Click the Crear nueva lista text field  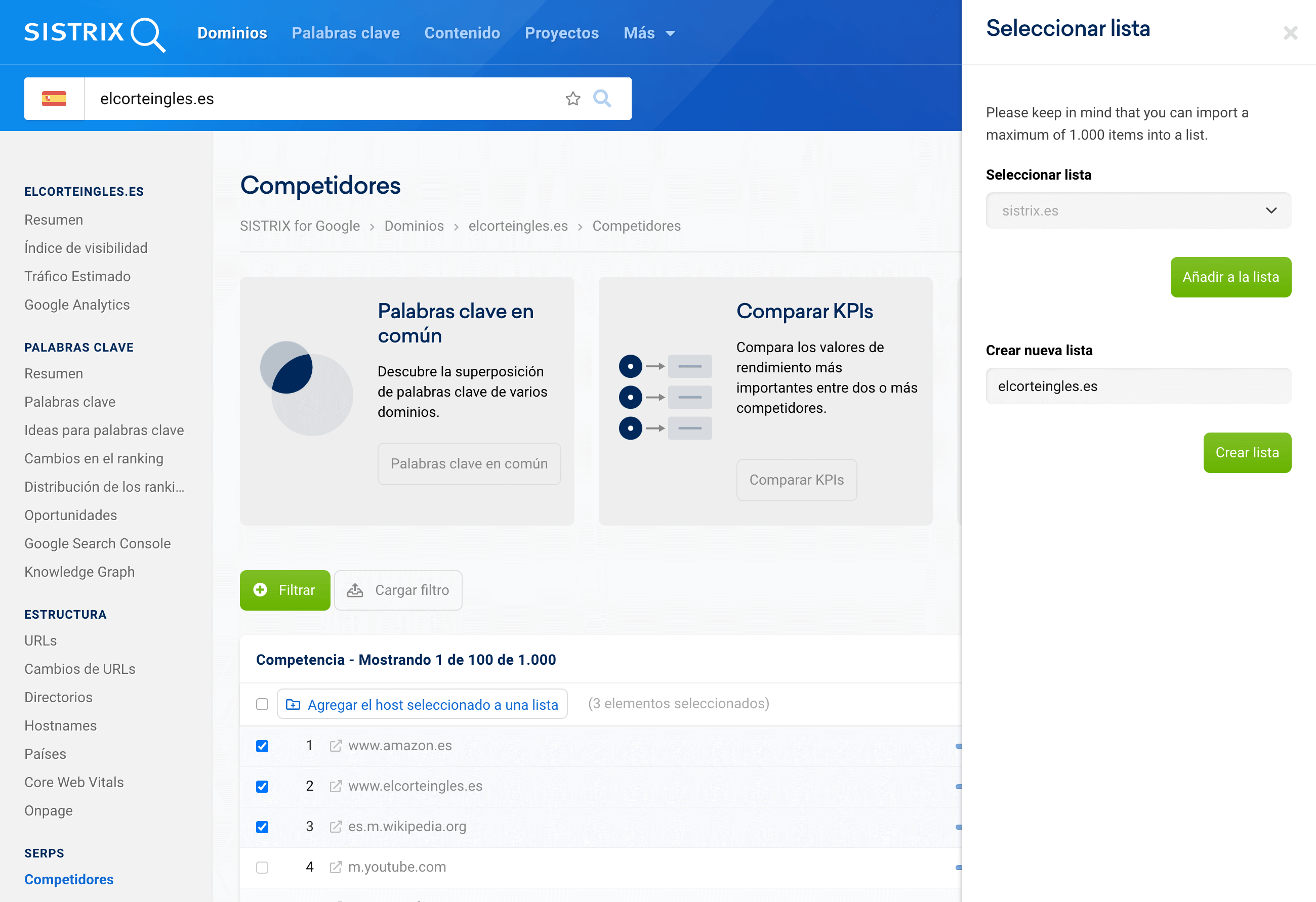coord(1138,386)
